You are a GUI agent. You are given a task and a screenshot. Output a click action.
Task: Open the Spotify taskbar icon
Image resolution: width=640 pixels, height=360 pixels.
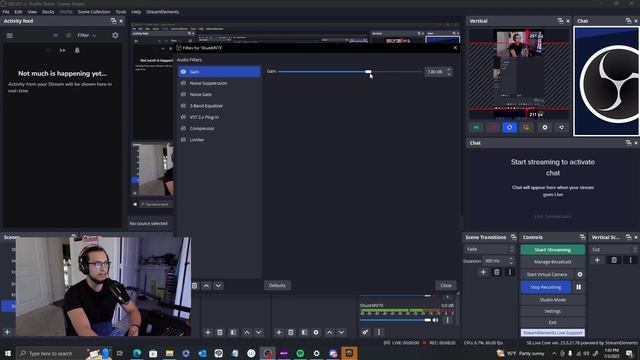(x=300, y=353)
